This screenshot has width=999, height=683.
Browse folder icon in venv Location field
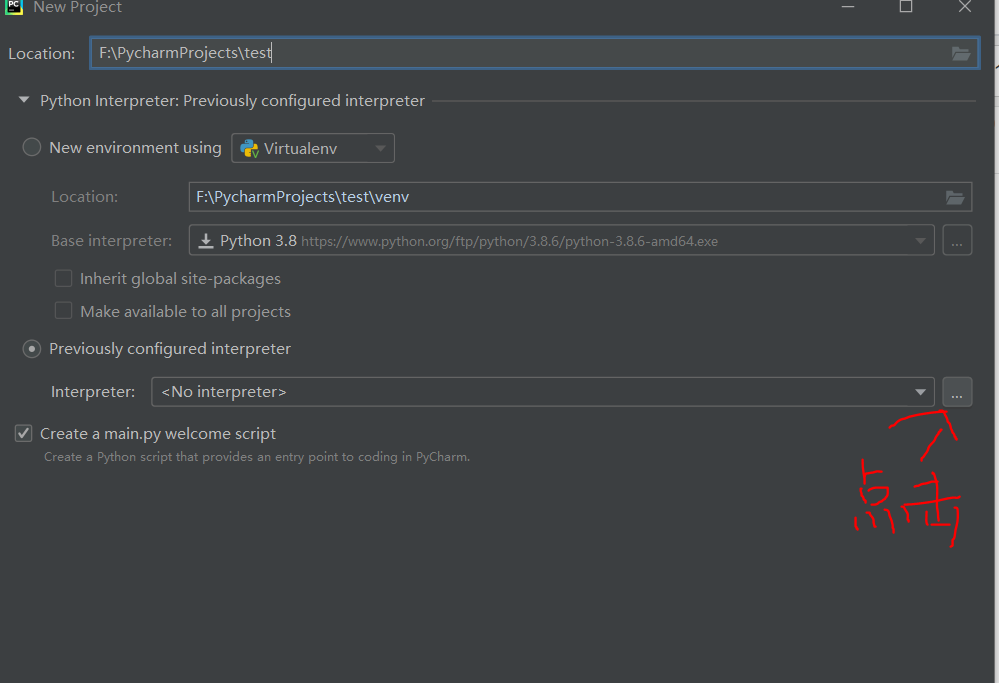point(954,198)
